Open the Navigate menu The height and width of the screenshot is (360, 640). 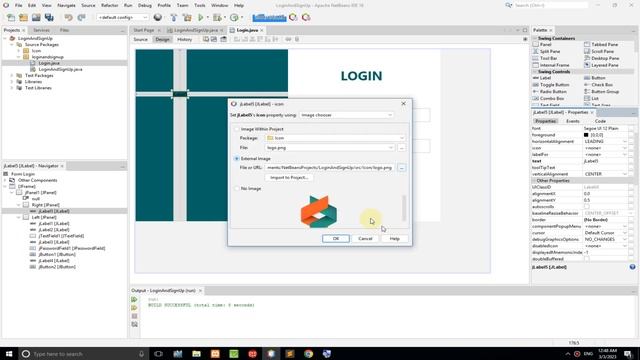tap(66, 5)
